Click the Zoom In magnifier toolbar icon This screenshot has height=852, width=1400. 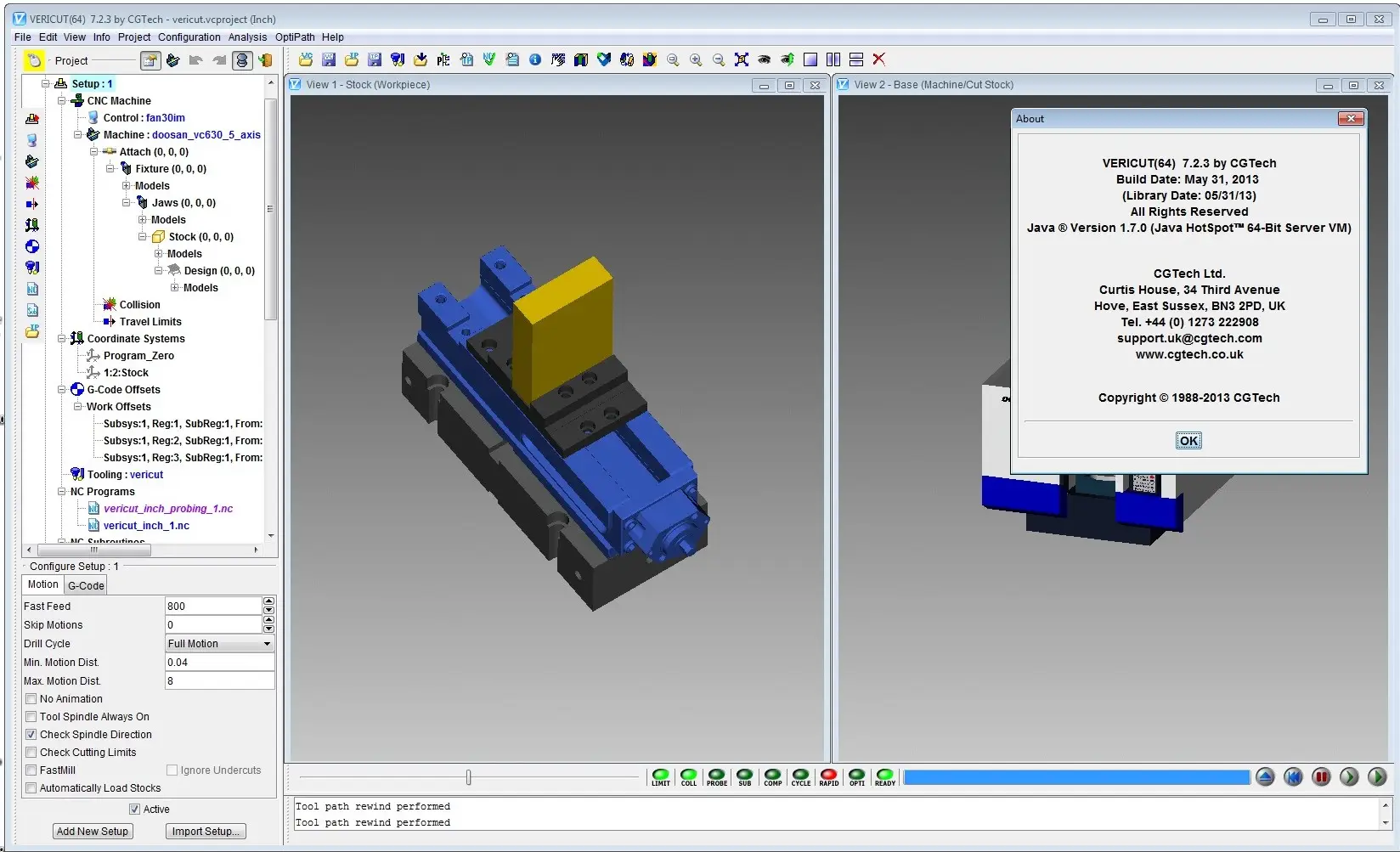pyautogui.click(x=696, y=59)
